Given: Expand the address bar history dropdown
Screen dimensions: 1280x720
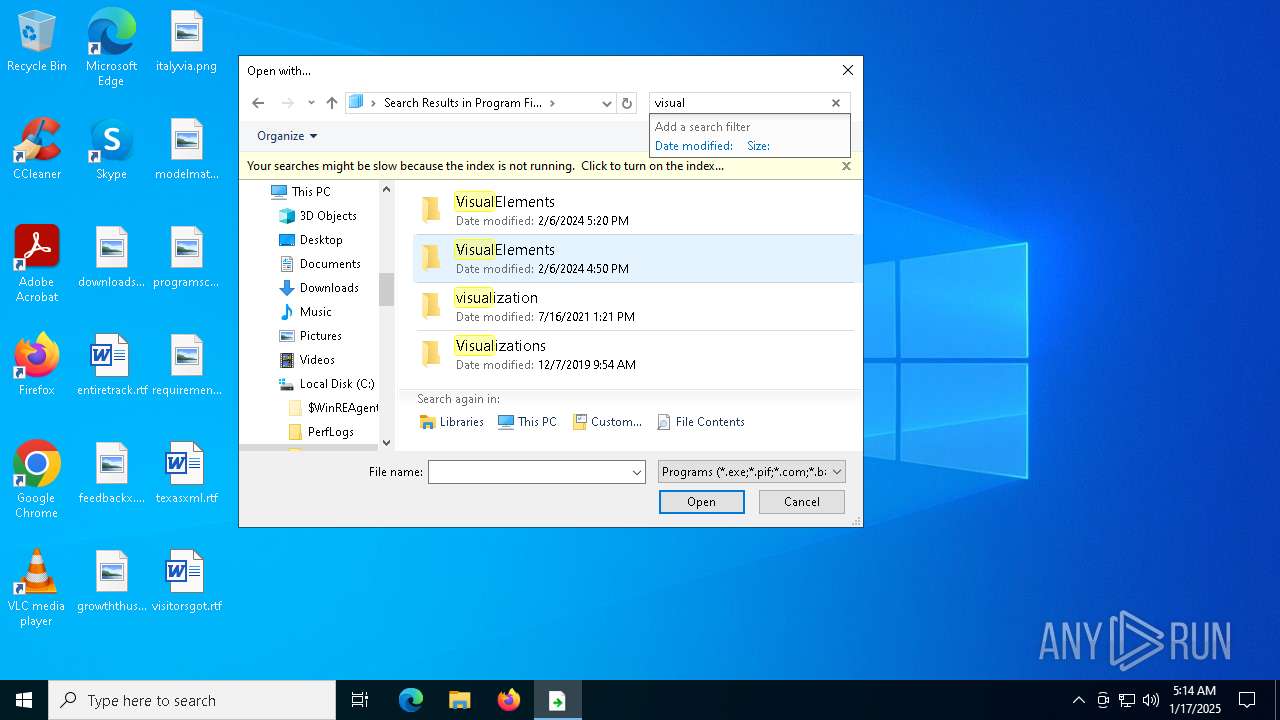Looking at the screenshot, I should [x=606, y=103].
